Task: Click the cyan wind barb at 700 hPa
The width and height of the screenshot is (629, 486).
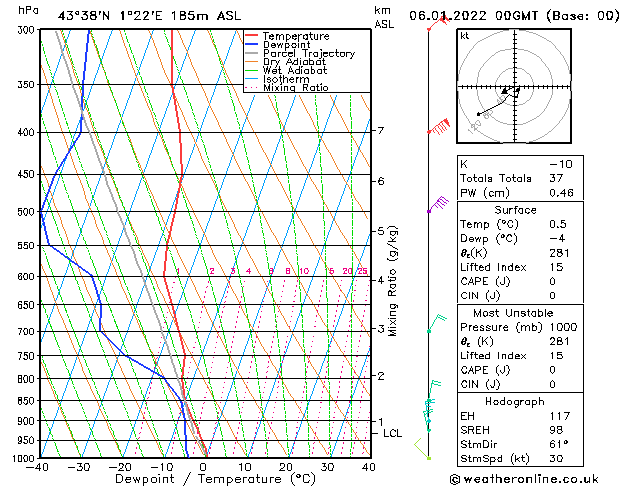Action: [435, 323]
